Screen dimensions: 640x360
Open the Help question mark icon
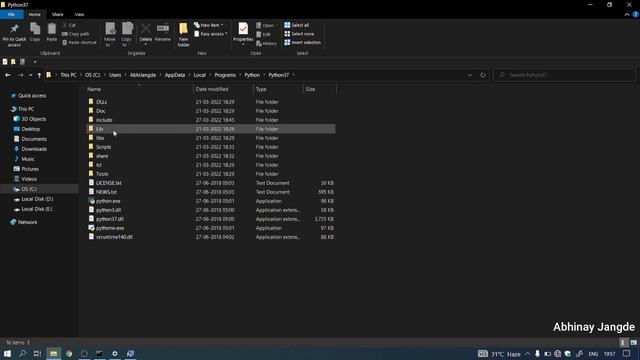tap(635, 14)
